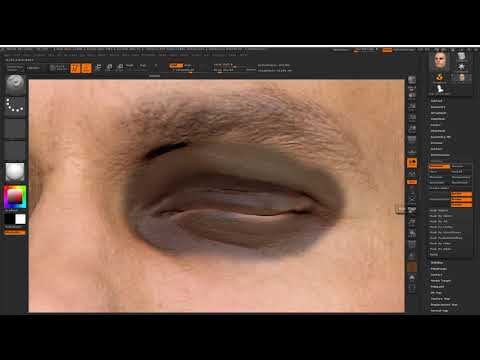This screenshot has width=480, height=360.
Task: Toggle Persp perspective view icon
Action: [x=412, y=140]
